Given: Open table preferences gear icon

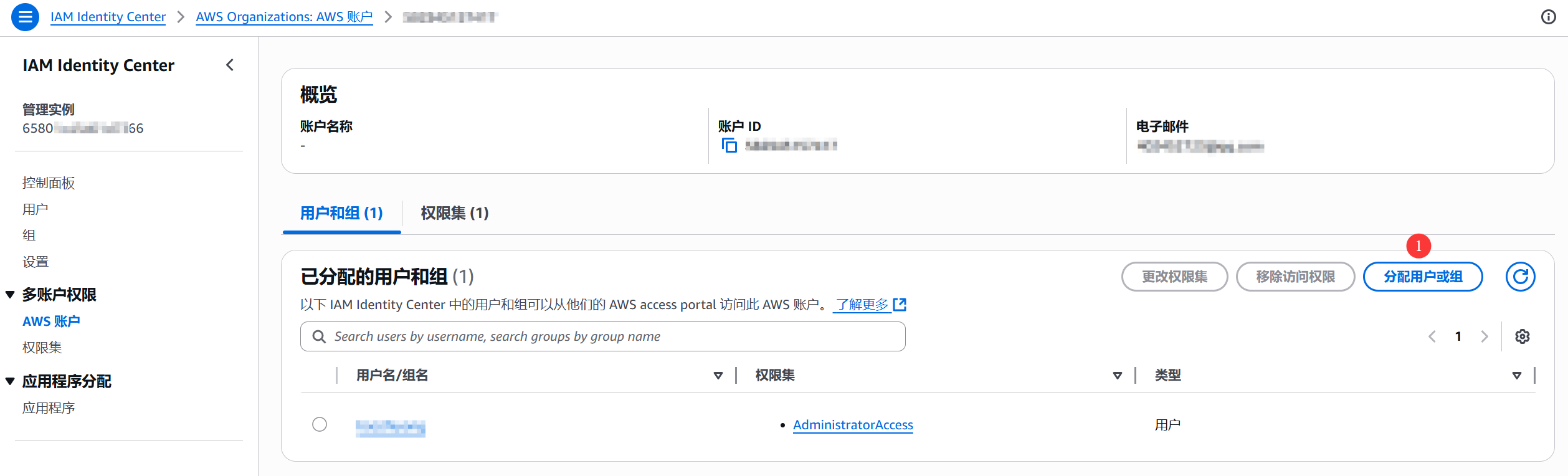Looking at the screenshot, I should [x=1522, y=336].
